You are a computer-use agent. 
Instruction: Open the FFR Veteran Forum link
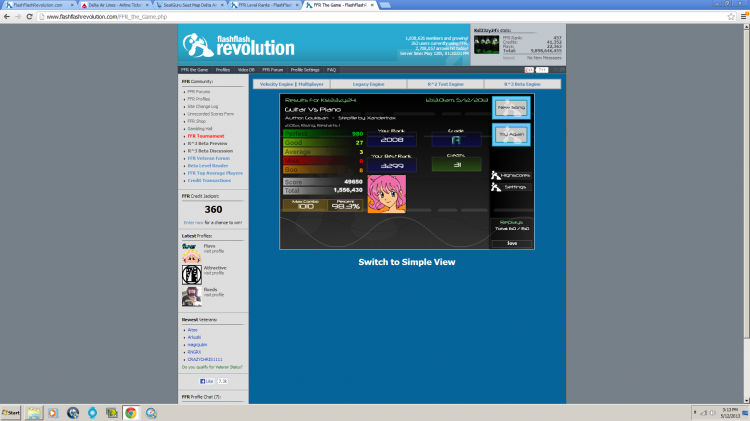(x=209, y=158)
